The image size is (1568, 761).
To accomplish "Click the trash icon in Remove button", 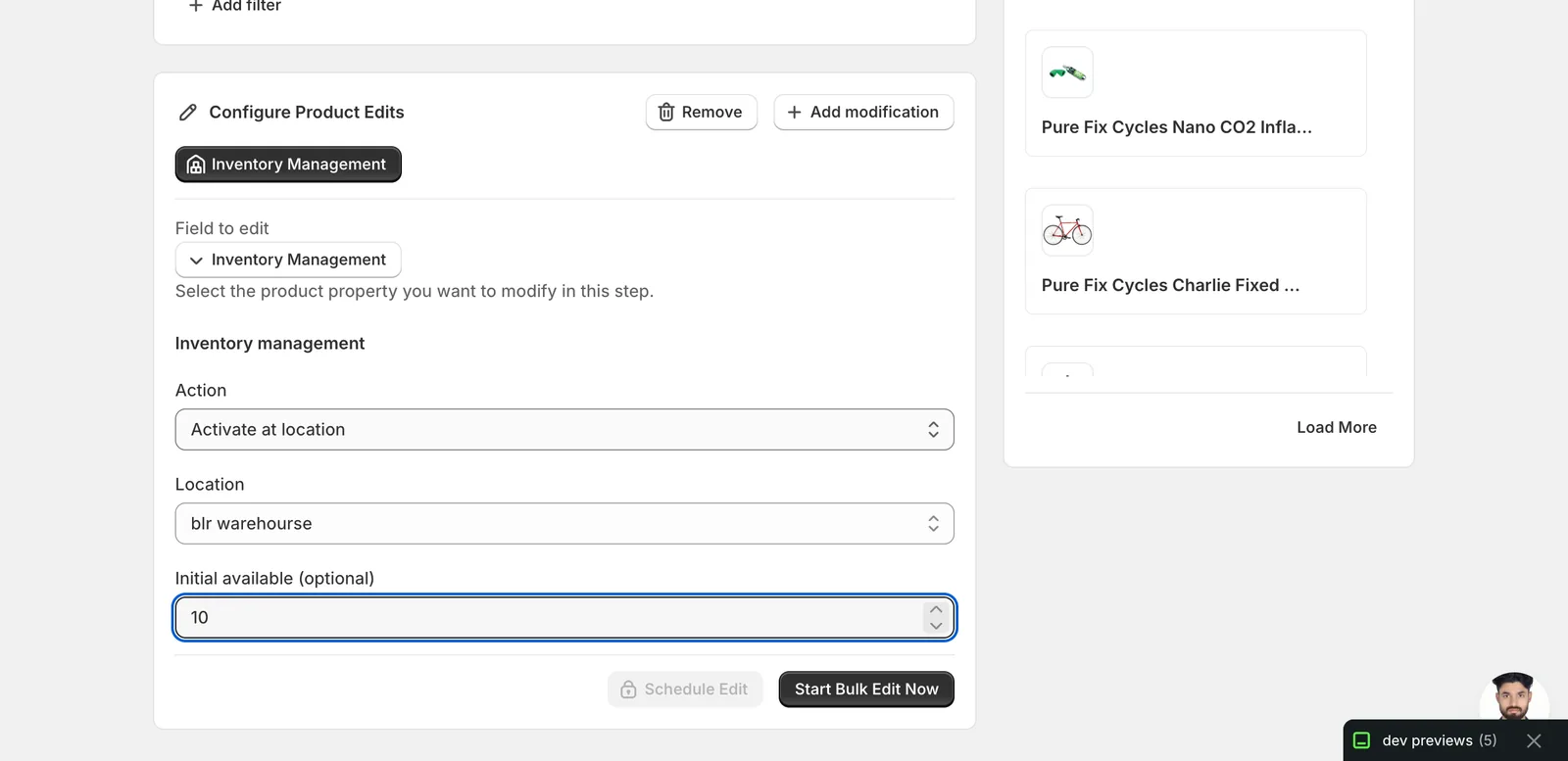I will pos(666,113).
